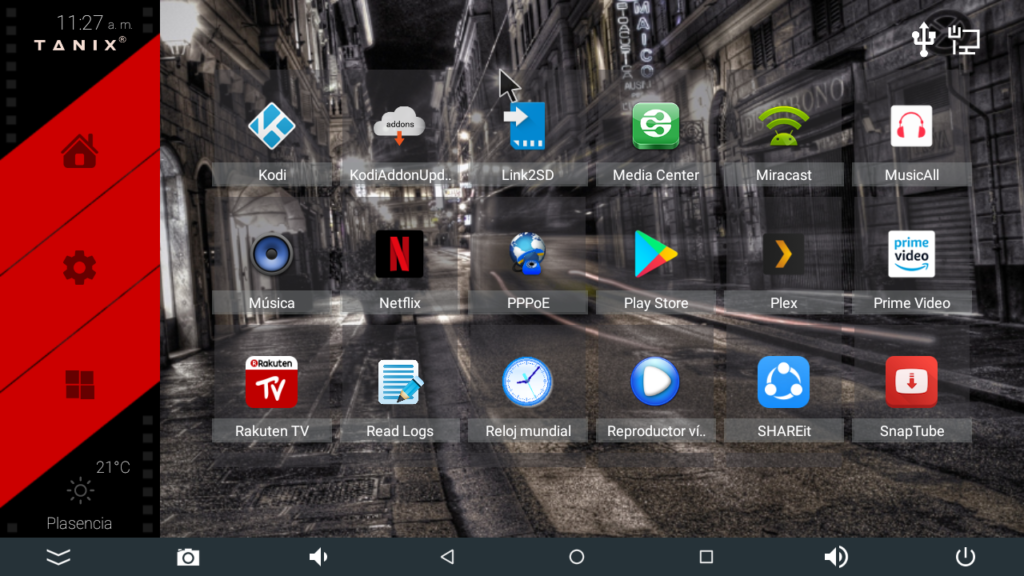Select the Prime Video label
Screen dimensions: 1024x576
pos(912,303)
